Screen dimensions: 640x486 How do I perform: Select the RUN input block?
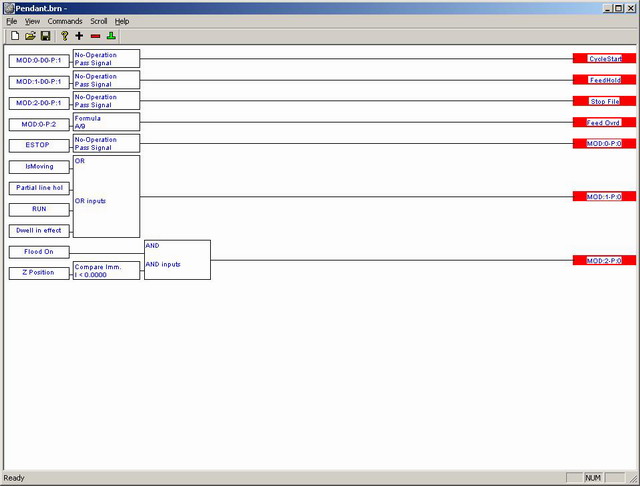[x=39, y=209]
